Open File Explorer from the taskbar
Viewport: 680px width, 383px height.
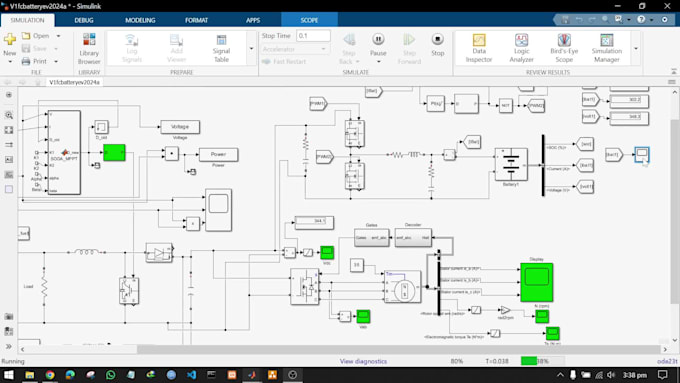coord(29,375)
